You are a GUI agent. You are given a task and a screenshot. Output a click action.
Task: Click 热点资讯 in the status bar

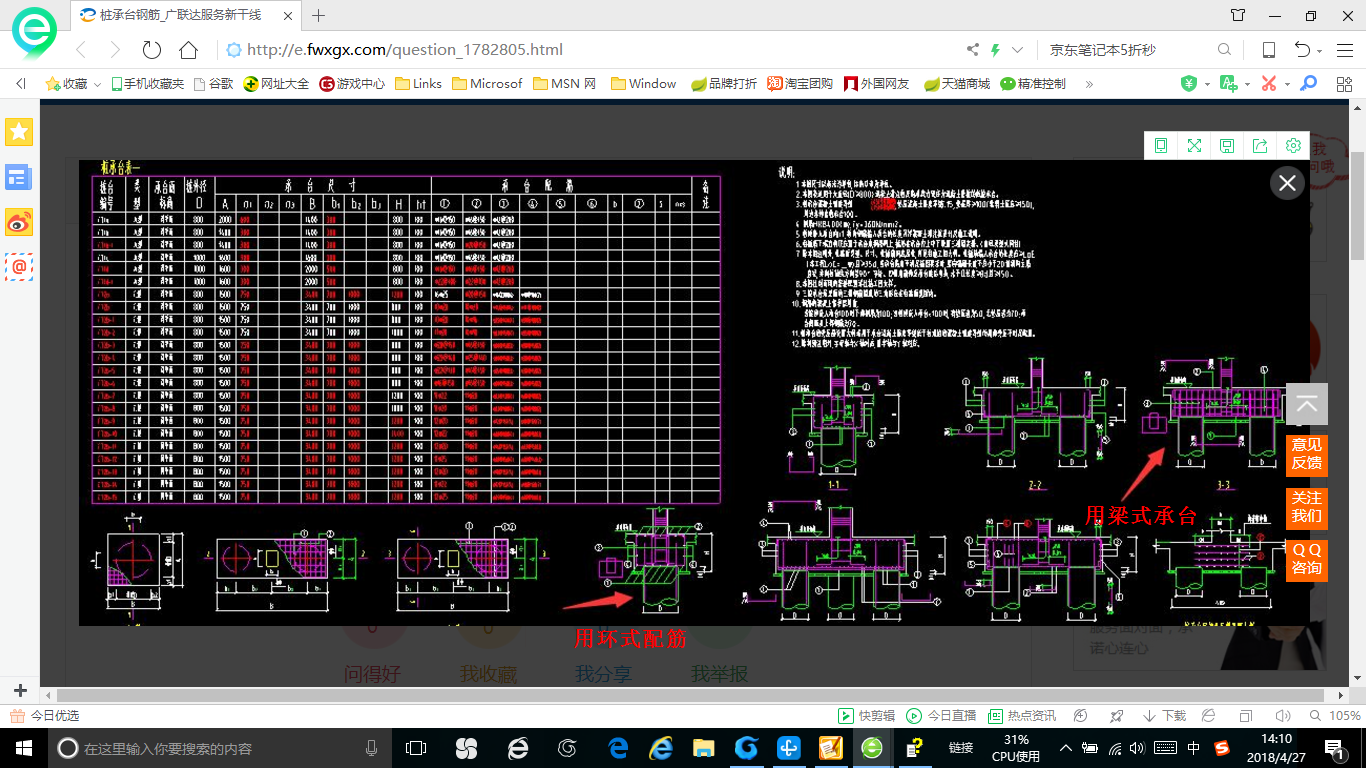point(1022,716)
